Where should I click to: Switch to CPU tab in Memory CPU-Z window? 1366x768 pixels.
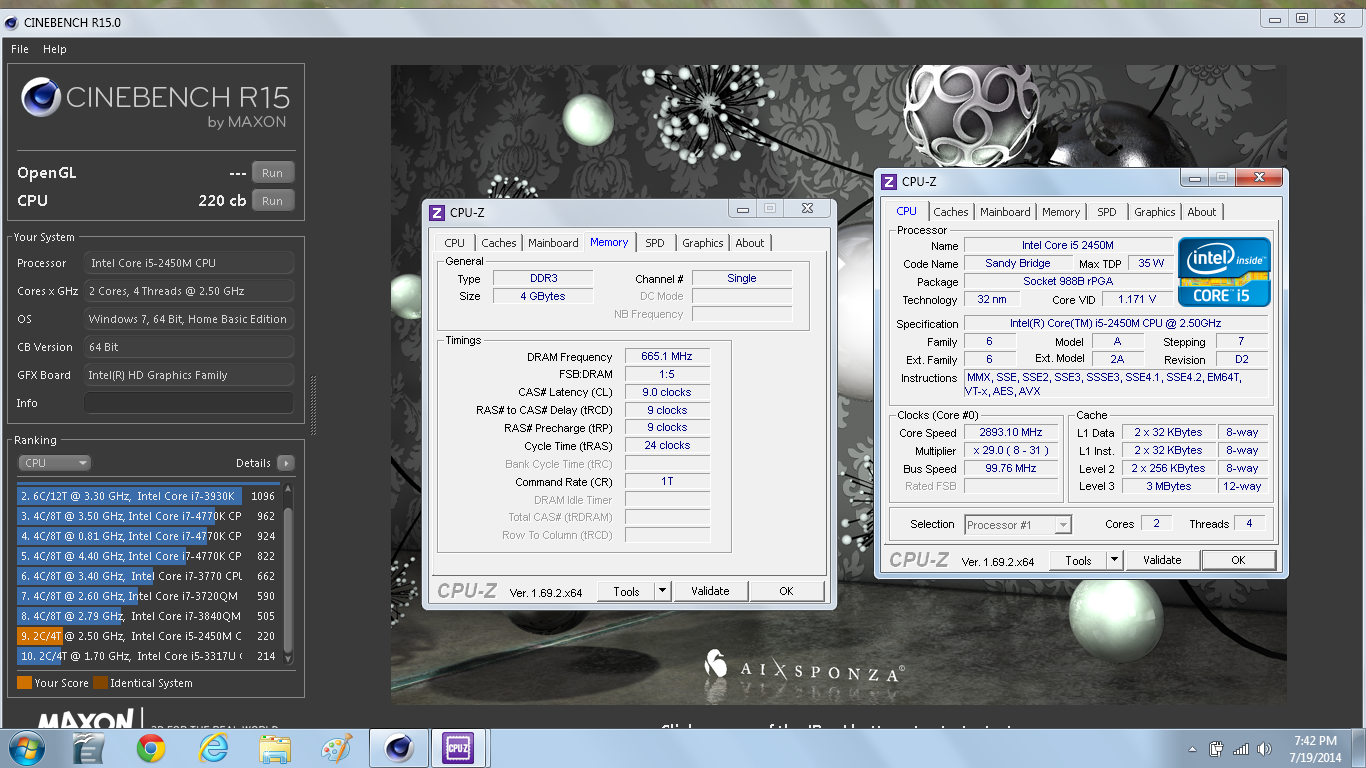click(455, 243)
